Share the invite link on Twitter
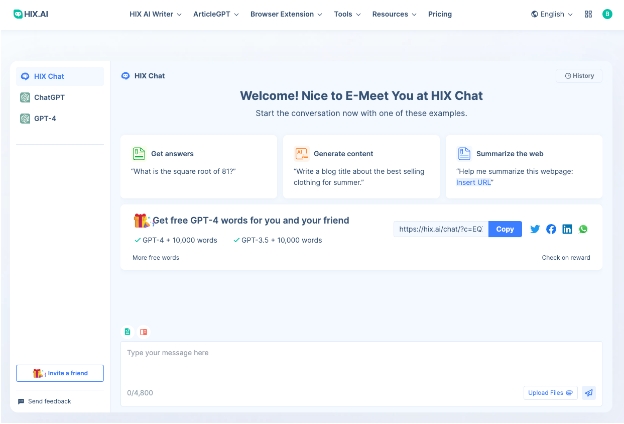624x424 pixels. 535,229
